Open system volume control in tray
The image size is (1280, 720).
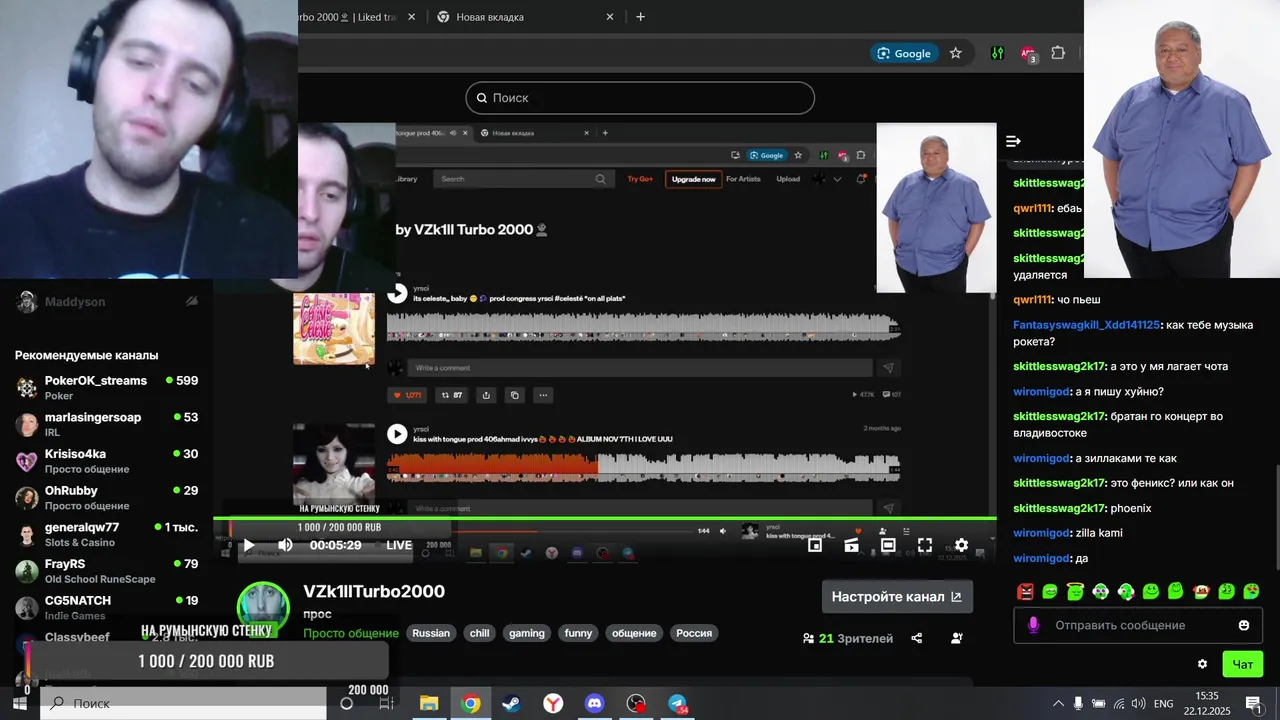[1138, 703]
